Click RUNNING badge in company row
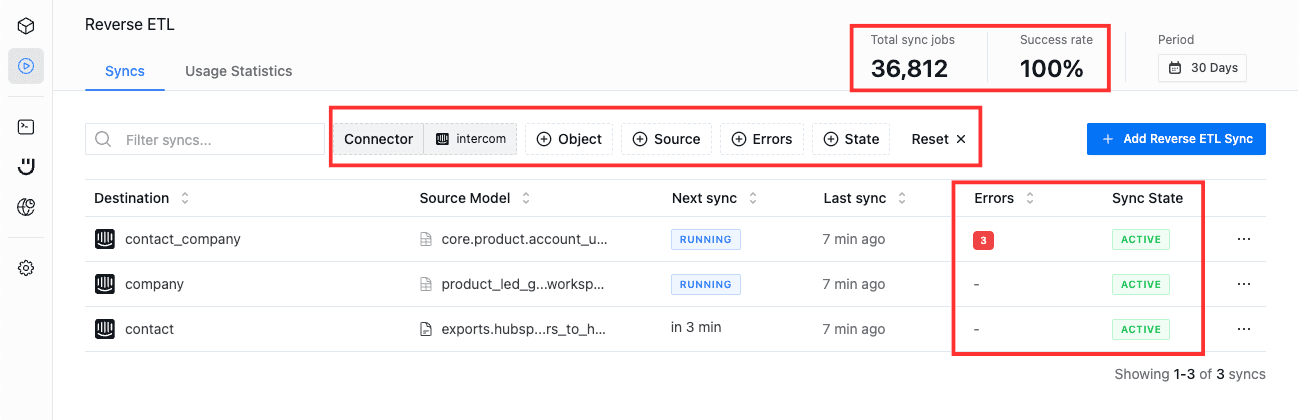The height and width of the screenshot is (420, 1298). [x=706, y=284]
